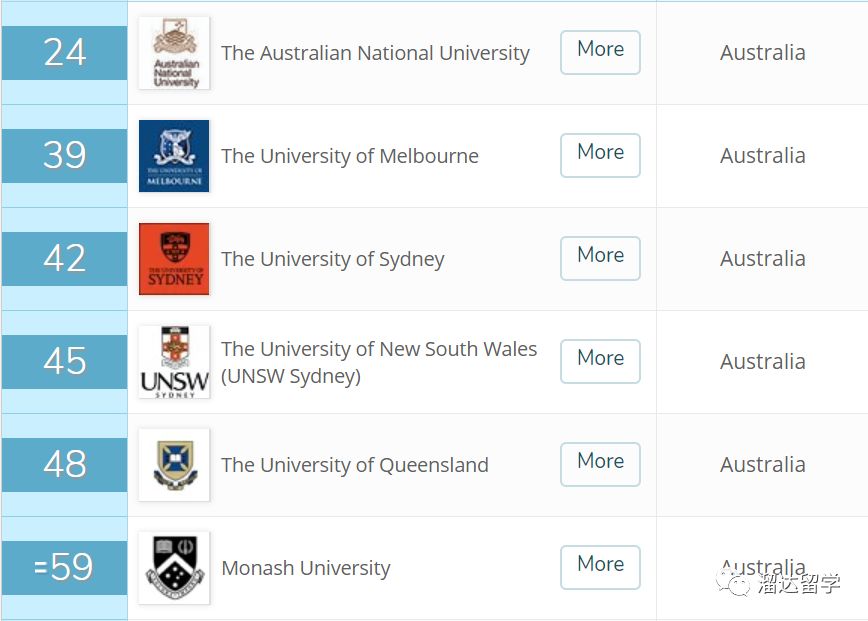Open More for University of Queensland
This screenshot has width=868, height=621.
(601, 464)
